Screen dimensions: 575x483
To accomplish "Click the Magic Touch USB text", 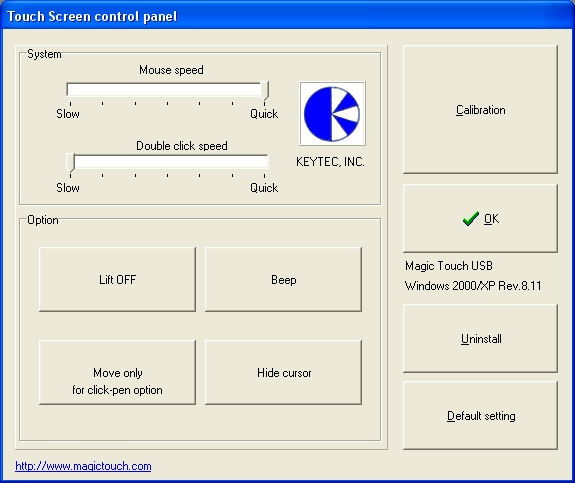I will pos(449,266).
